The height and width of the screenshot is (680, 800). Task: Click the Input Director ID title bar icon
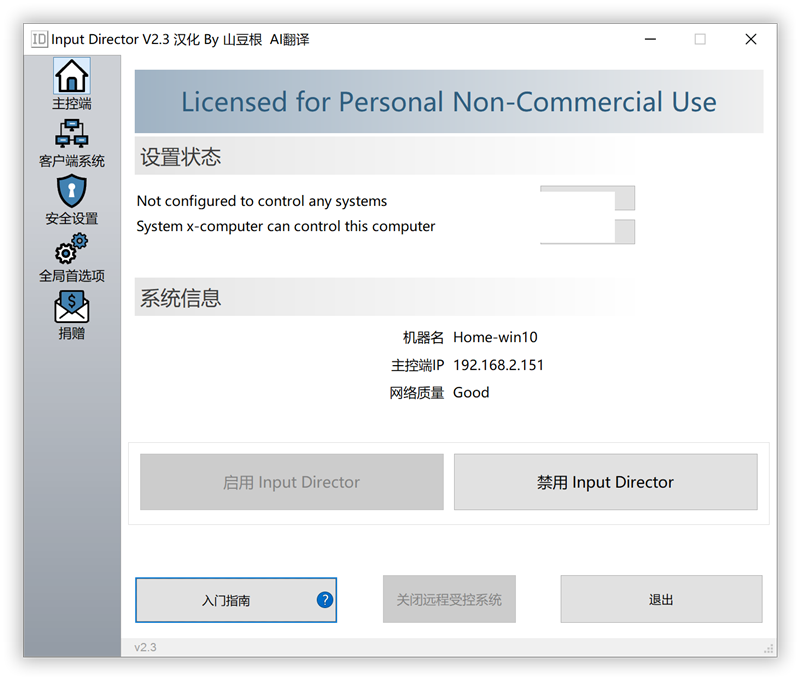(x=39, y=39)
